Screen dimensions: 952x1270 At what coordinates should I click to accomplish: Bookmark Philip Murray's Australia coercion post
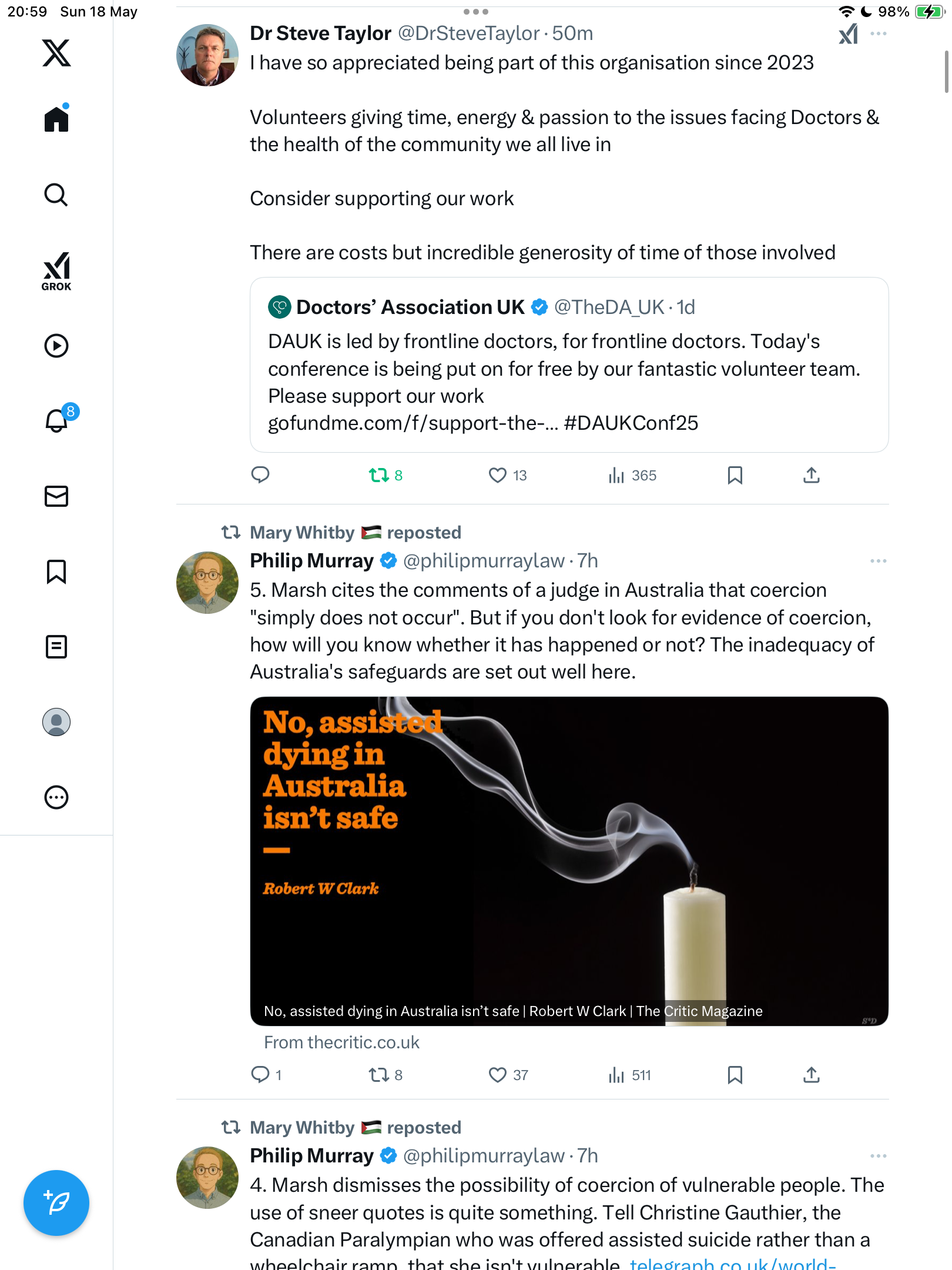(x=735, y=1075)
